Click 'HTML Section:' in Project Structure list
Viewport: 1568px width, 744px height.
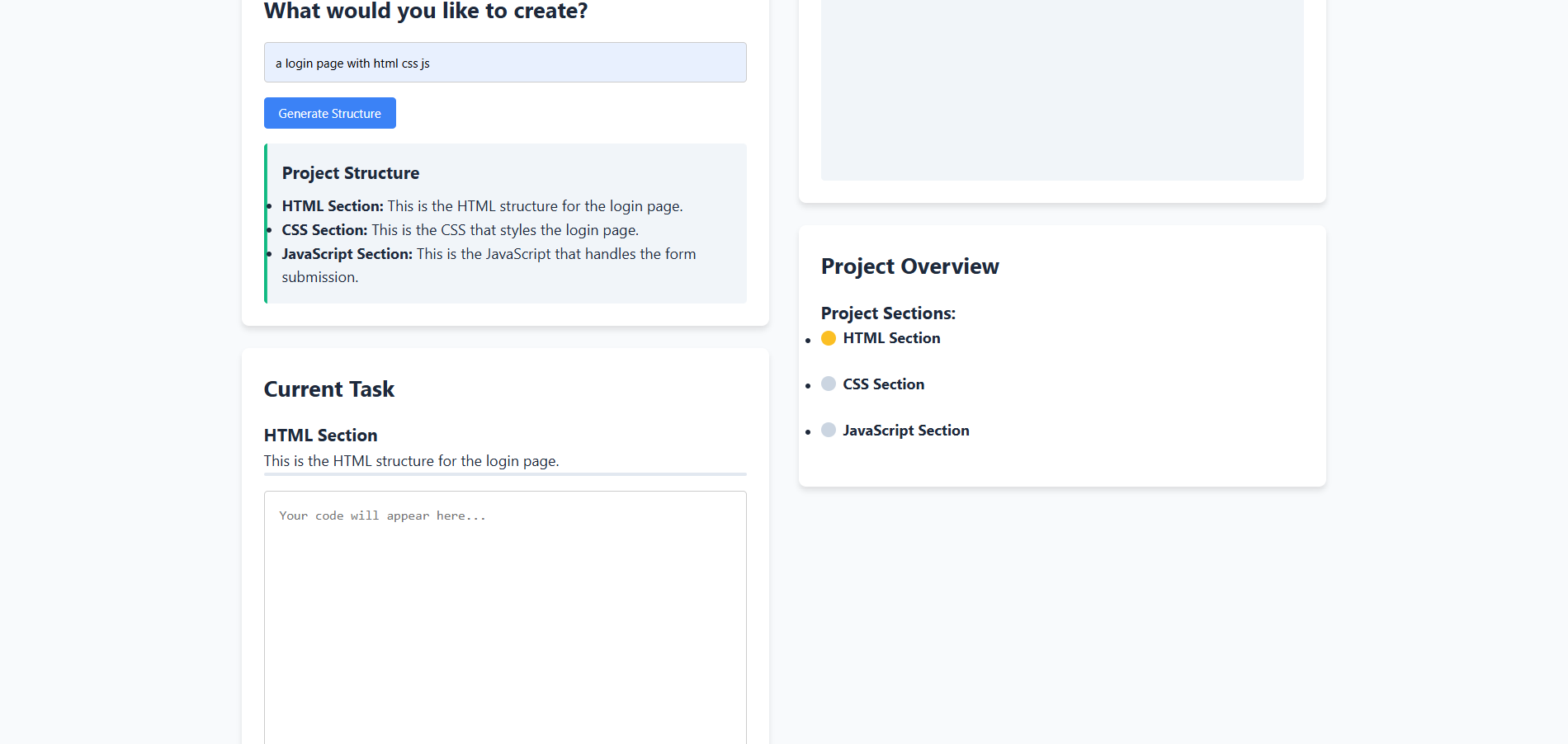pos(333,206)
